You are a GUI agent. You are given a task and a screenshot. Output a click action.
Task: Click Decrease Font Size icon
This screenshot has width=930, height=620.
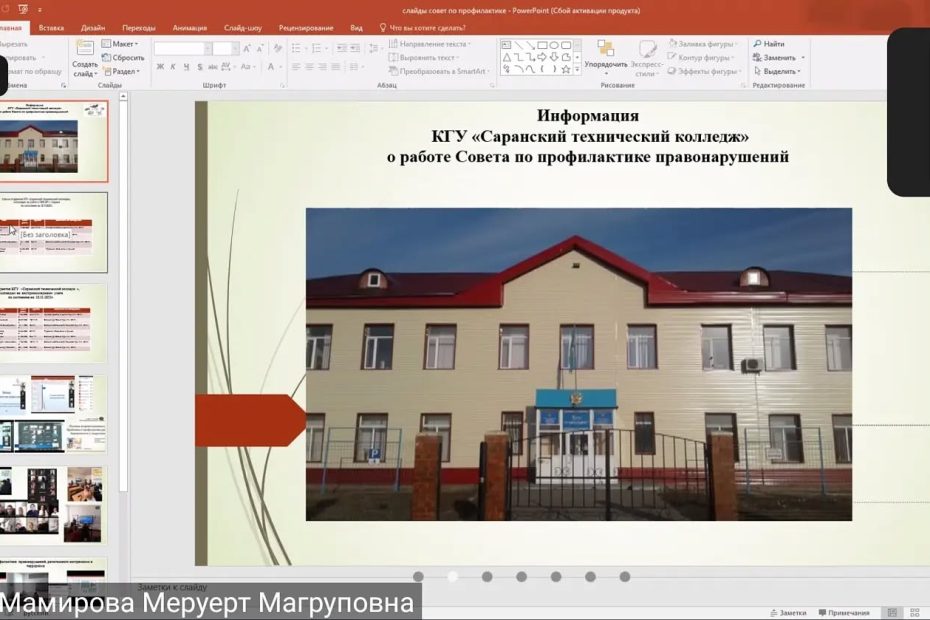260,49
